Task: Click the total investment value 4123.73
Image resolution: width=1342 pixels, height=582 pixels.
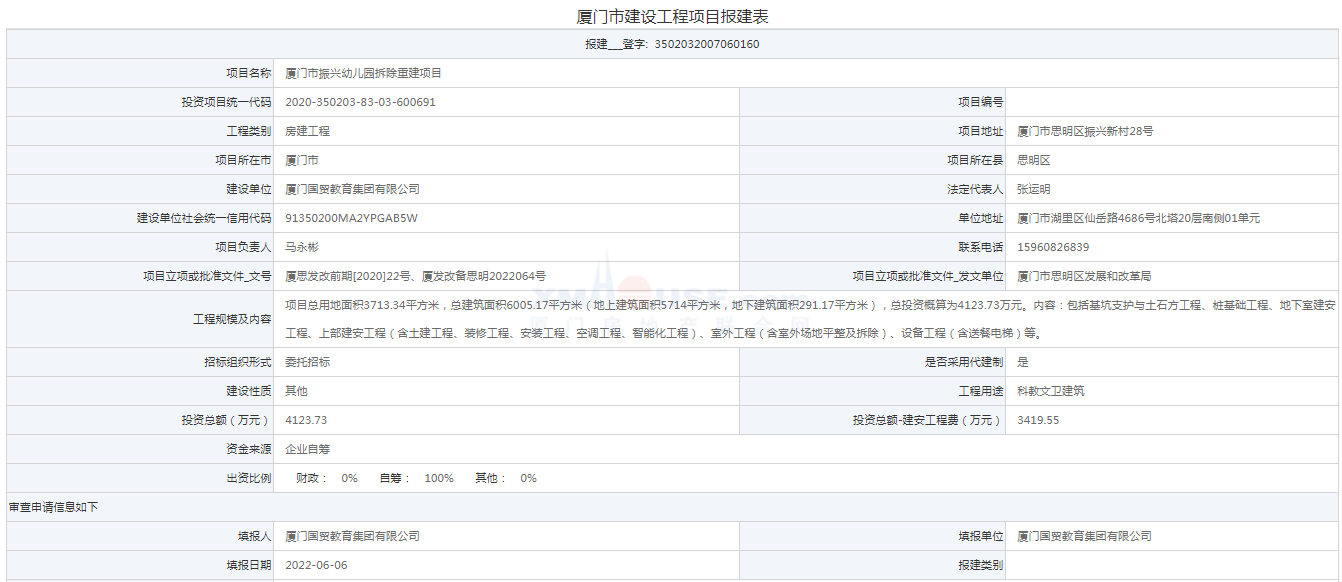Action: 306,420
